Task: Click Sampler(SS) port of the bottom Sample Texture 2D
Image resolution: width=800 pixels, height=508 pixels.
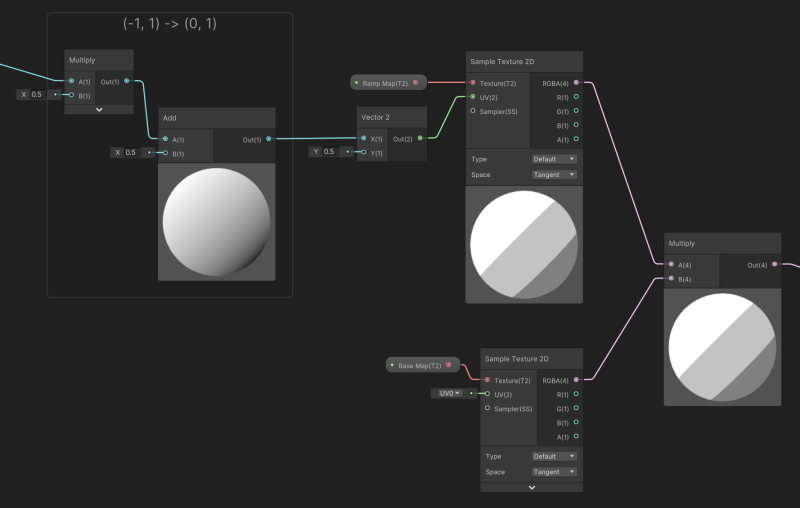Action: click(x=487, y=408)
